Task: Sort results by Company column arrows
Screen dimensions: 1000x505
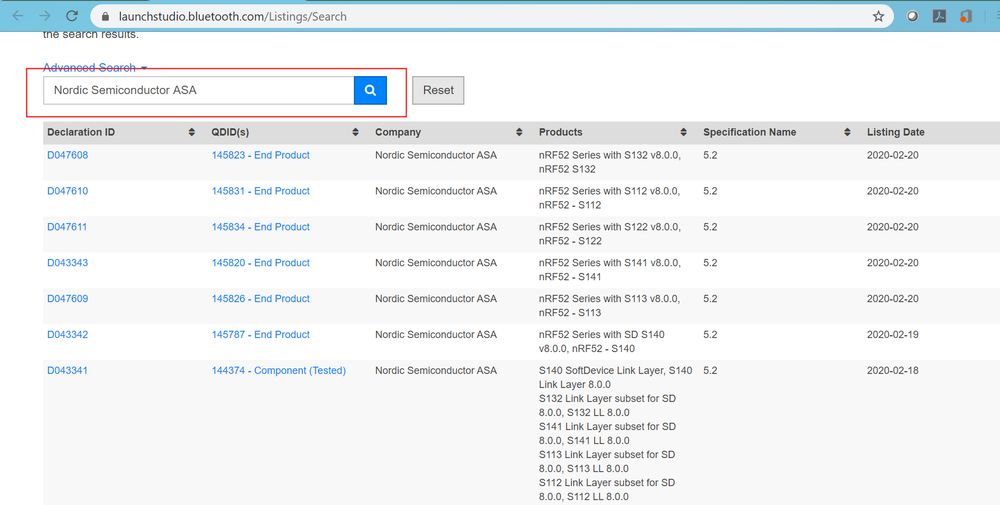Action: tap(519, 132)
